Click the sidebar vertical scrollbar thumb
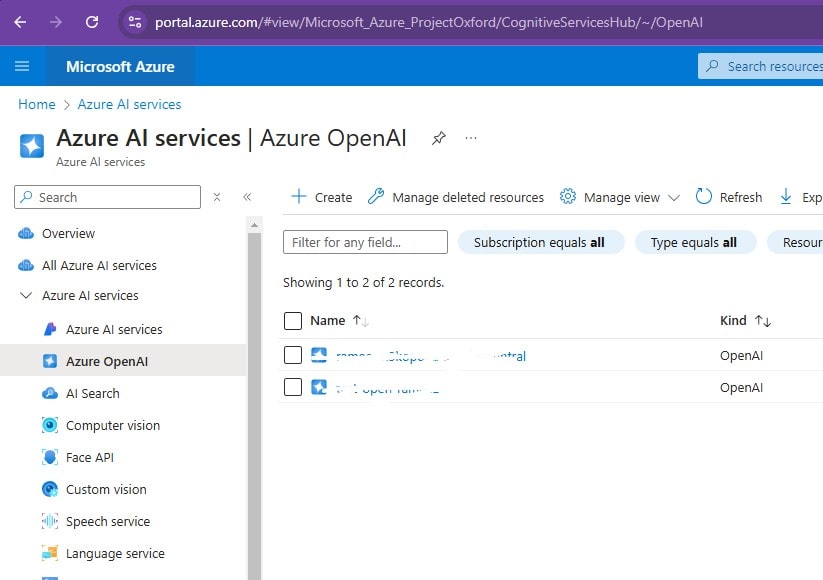 (255, 407)
